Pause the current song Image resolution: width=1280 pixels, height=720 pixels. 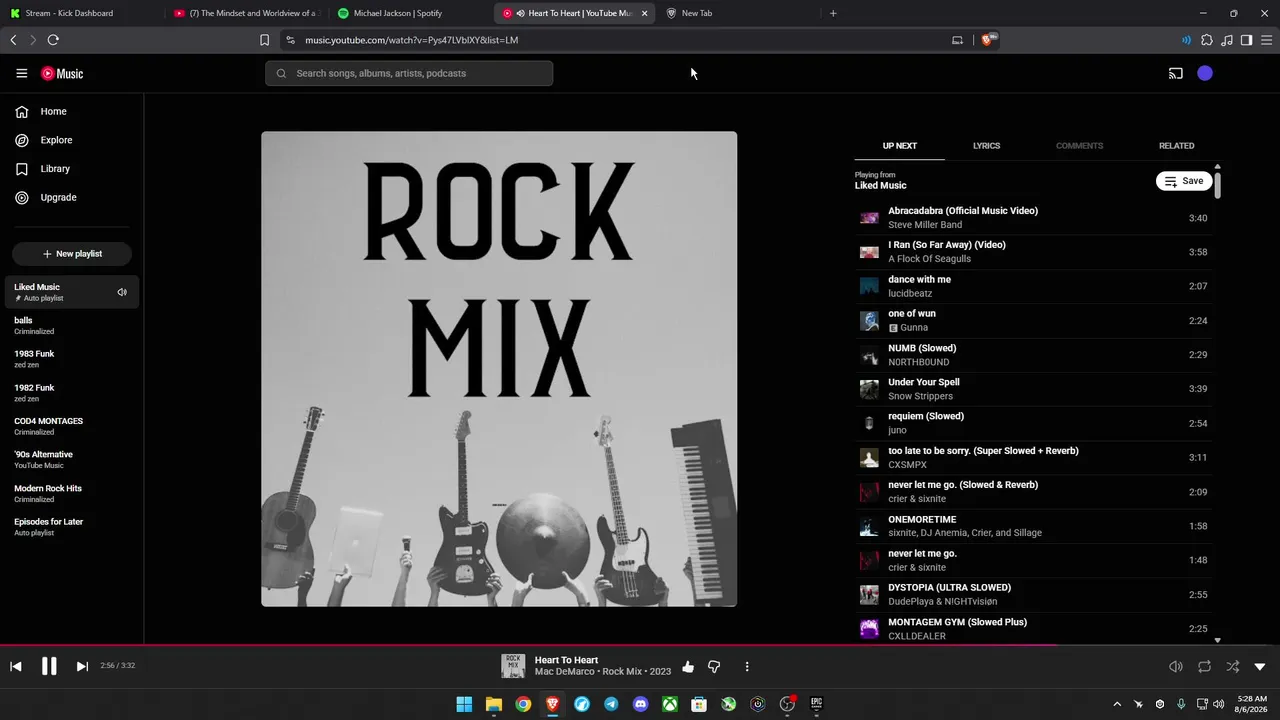[x=49, y=666]
